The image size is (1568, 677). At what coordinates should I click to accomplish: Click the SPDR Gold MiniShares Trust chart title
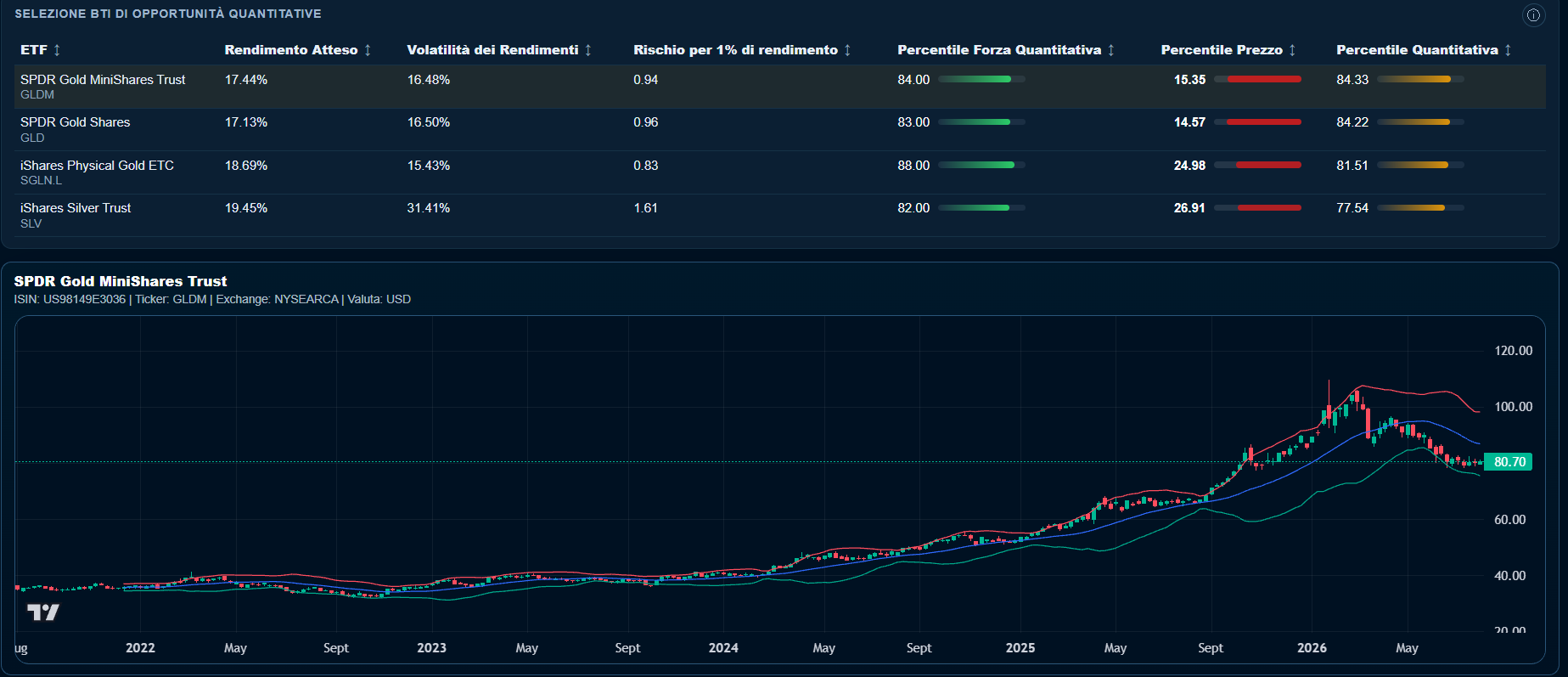pos(121,281)
